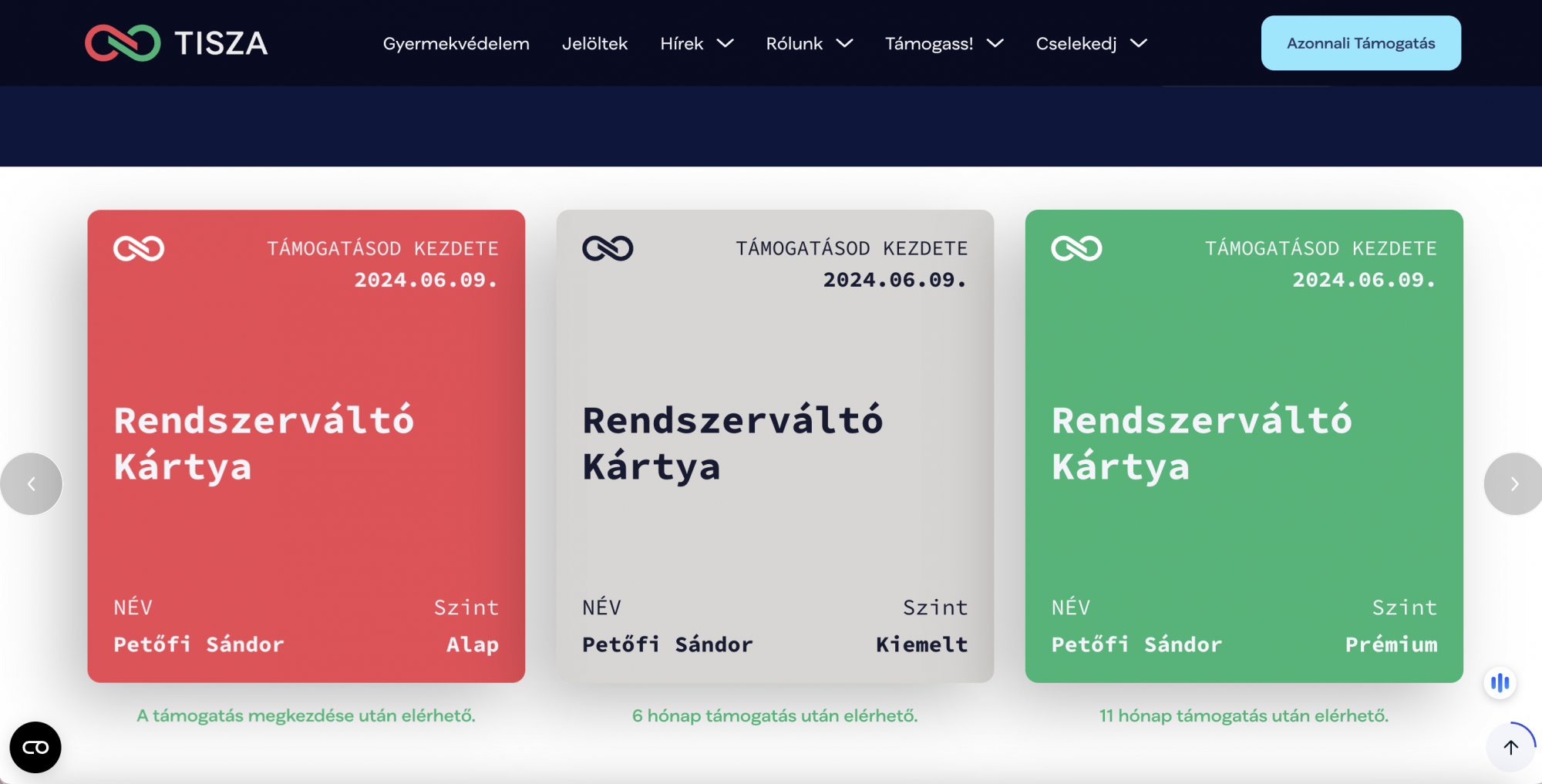
Task: Open the Cselekedj dropdown menu
Action: click(x=1091, y=44)
